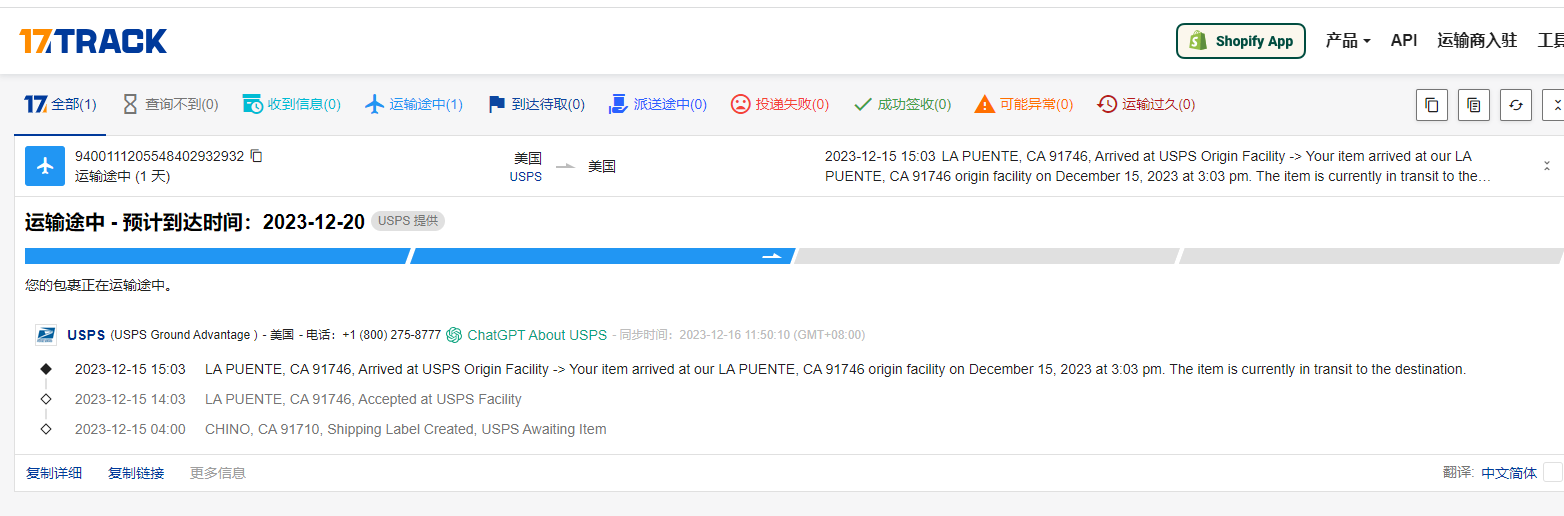Click the refresh tracking icon button
Screen dimensions: 1564x516
pyautogui.click(x=1515, y=105)
